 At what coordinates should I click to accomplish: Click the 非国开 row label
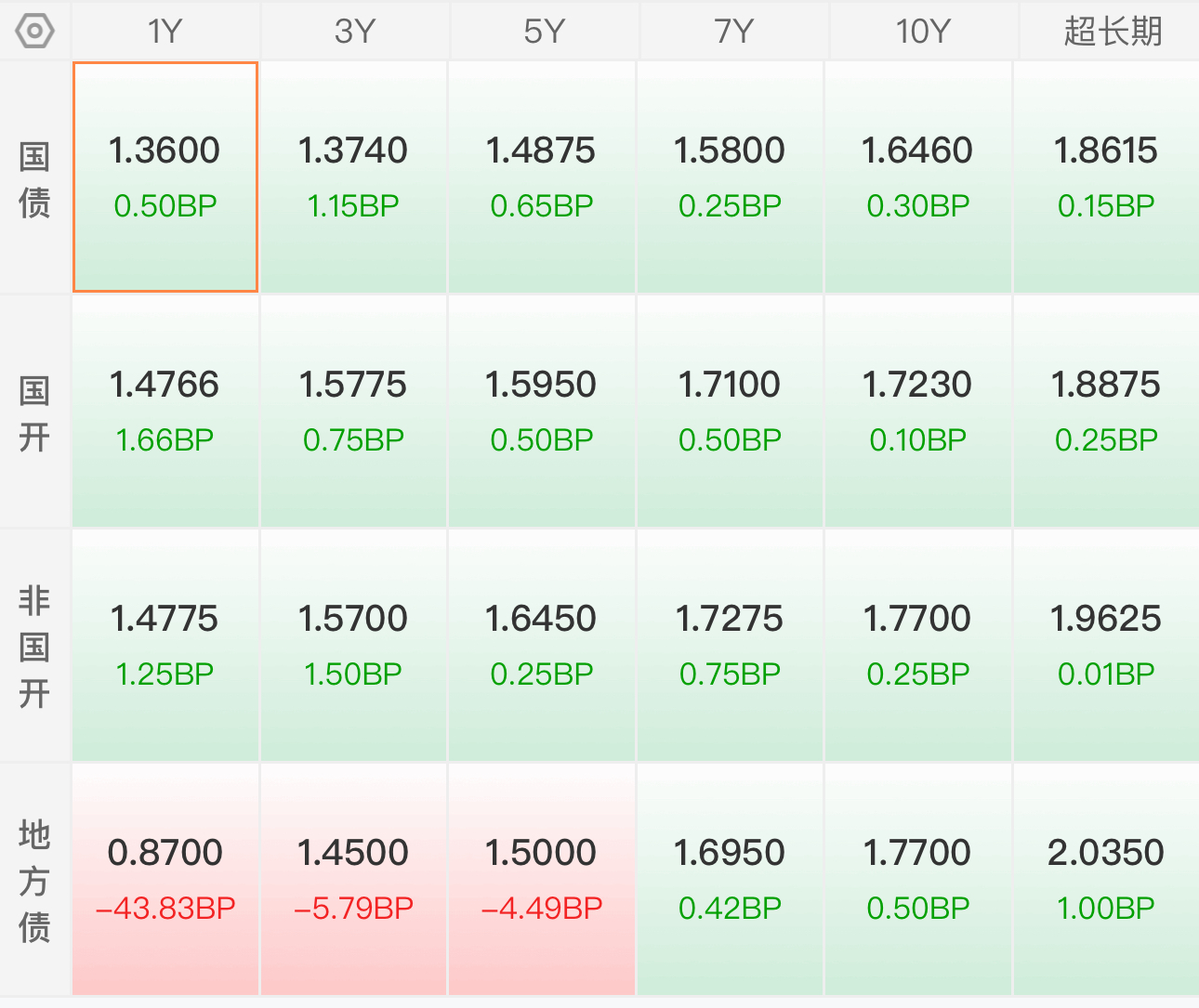pos(35,647)
